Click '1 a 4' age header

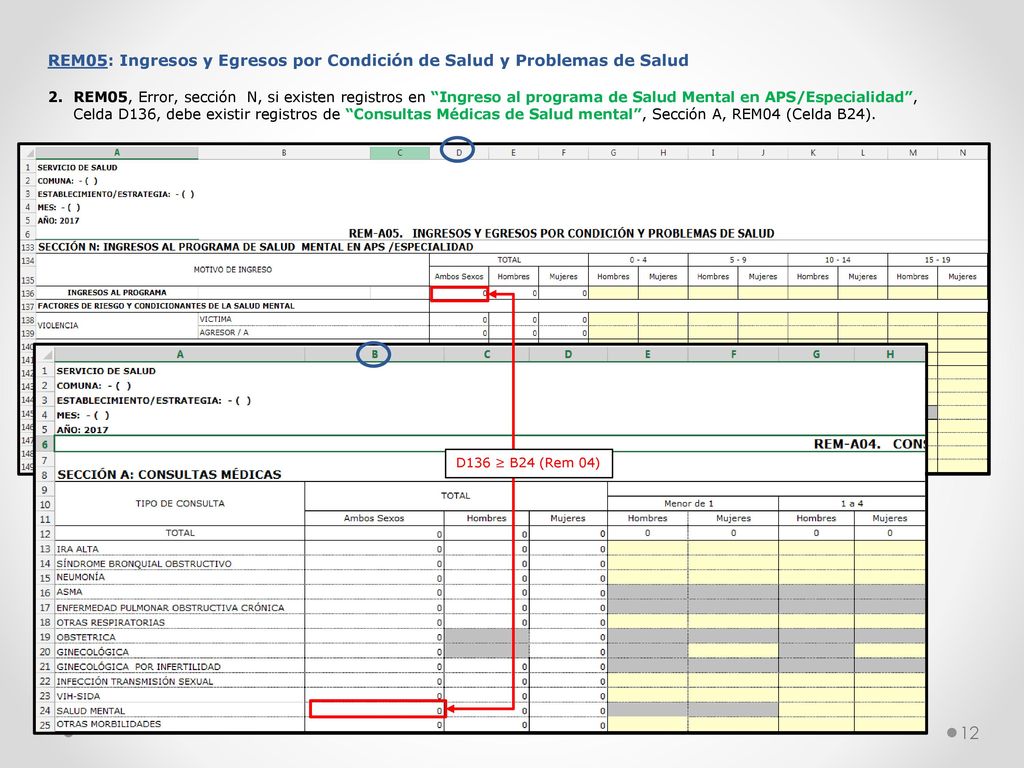coord(852,504)
